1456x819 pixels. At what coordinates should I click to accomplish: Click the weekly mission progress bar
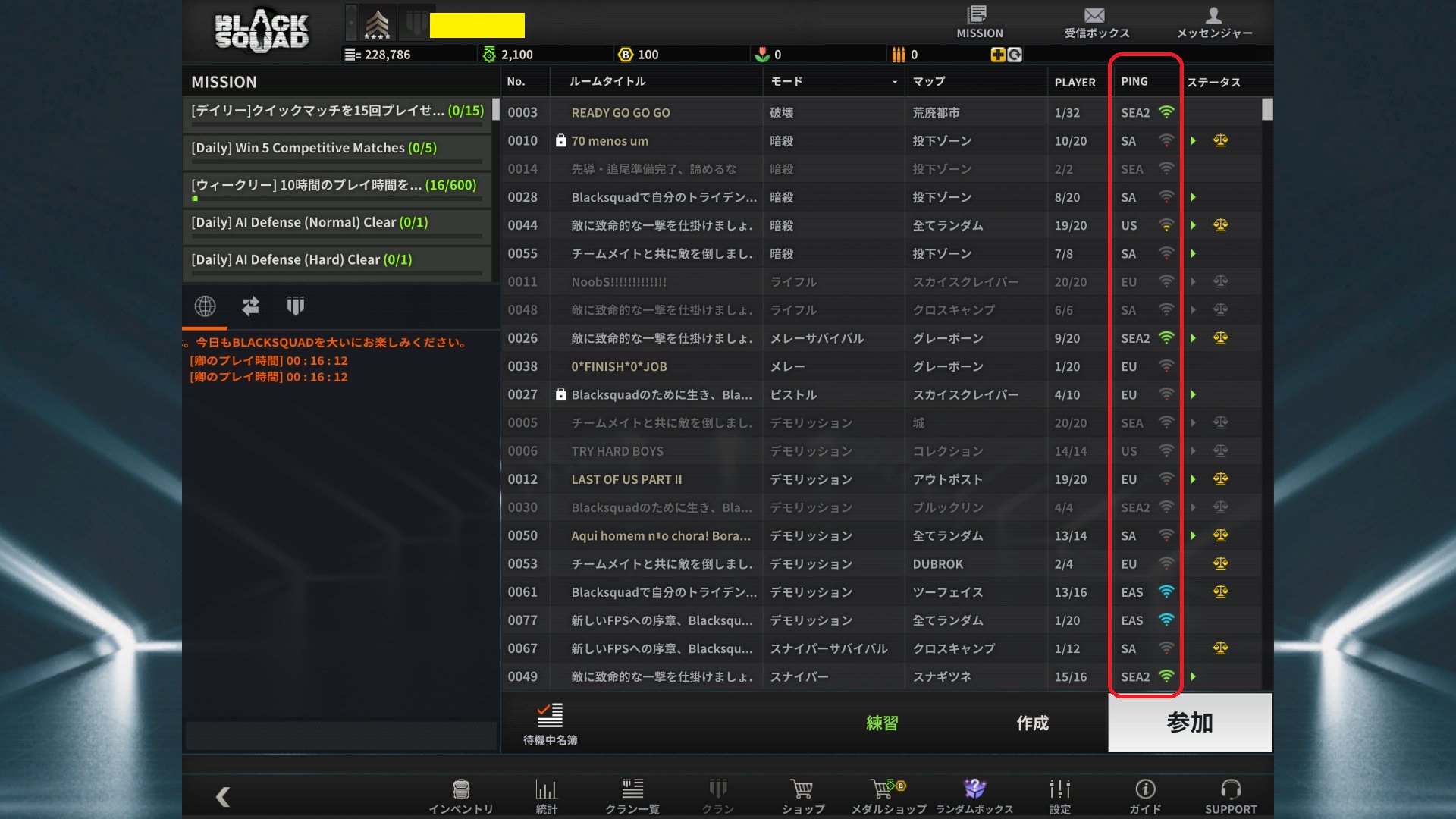click(x=337, y=199)
